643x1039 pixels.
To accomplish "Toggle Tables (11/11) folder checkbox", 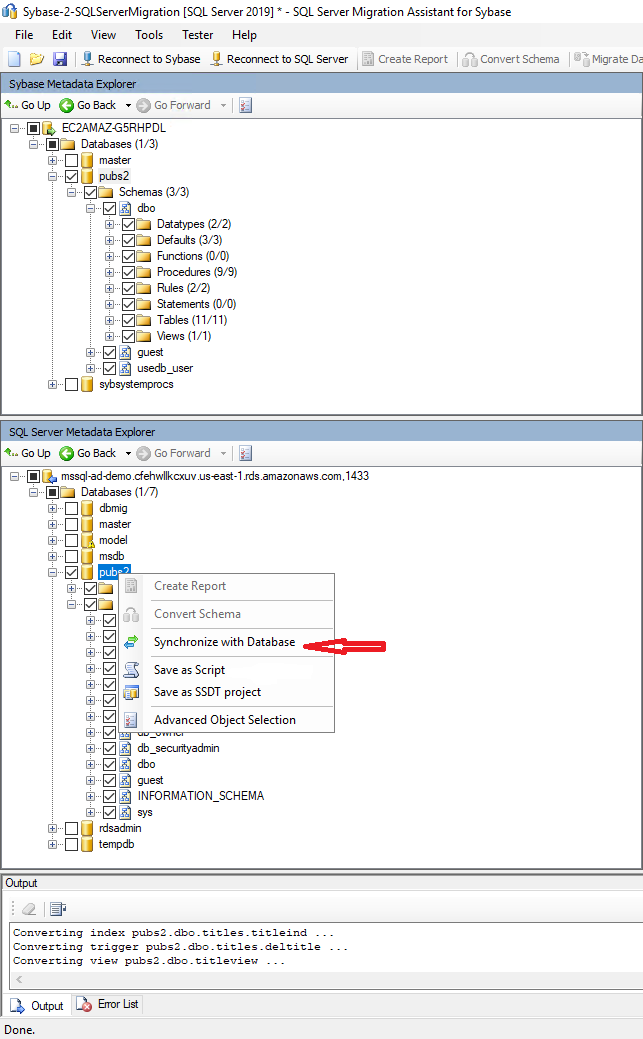I will coord(129,320).
